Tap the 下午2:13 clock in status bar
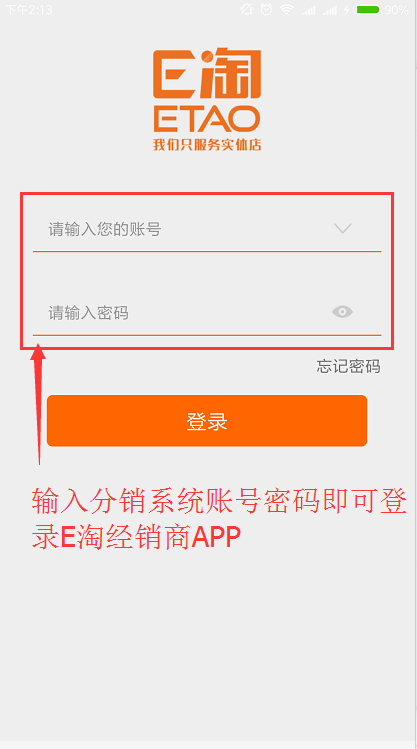 29,10
